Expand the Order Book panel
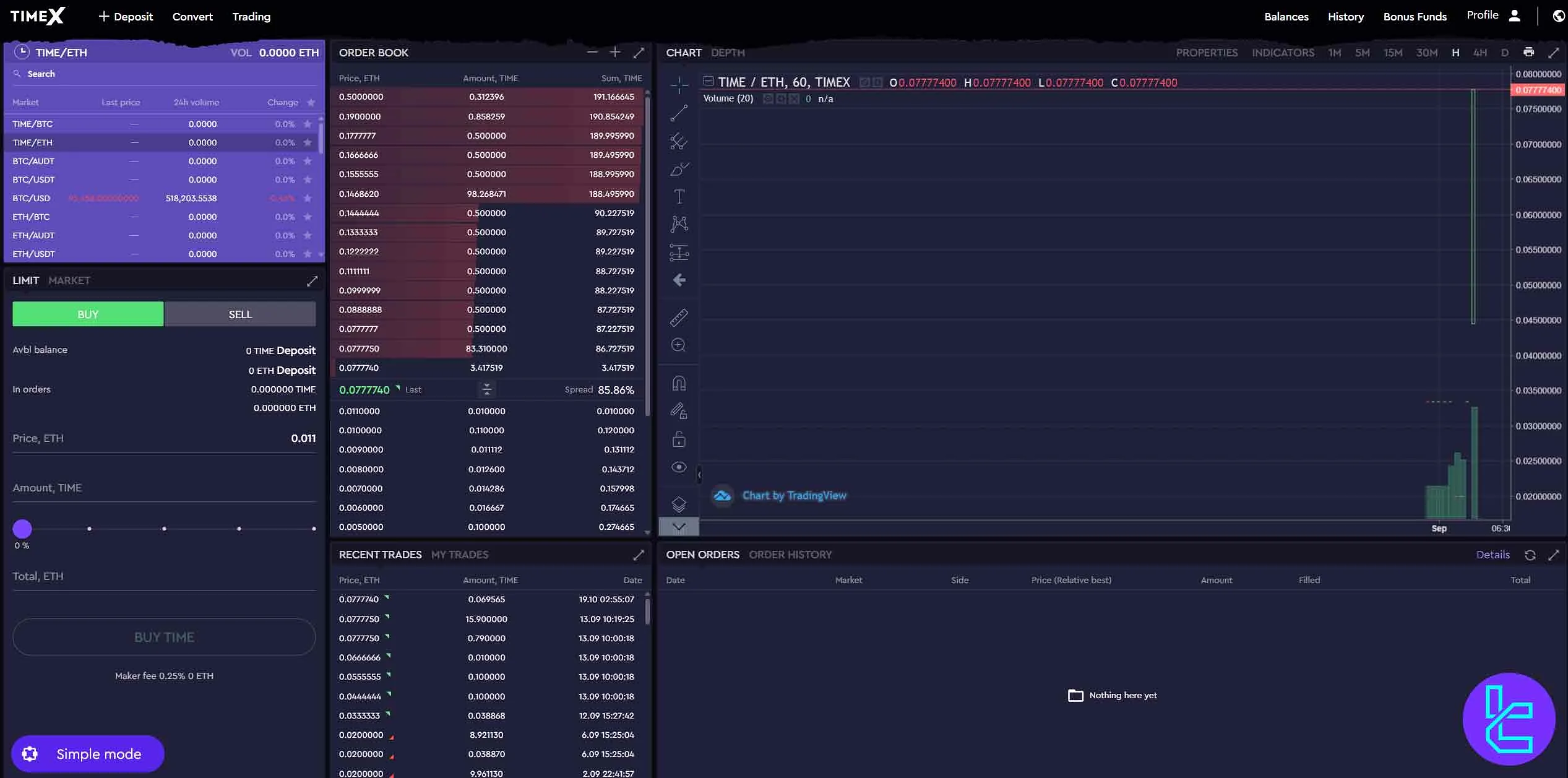Image resolution: width=1568 pixels, height=778 pixels. tap(639, 53)
